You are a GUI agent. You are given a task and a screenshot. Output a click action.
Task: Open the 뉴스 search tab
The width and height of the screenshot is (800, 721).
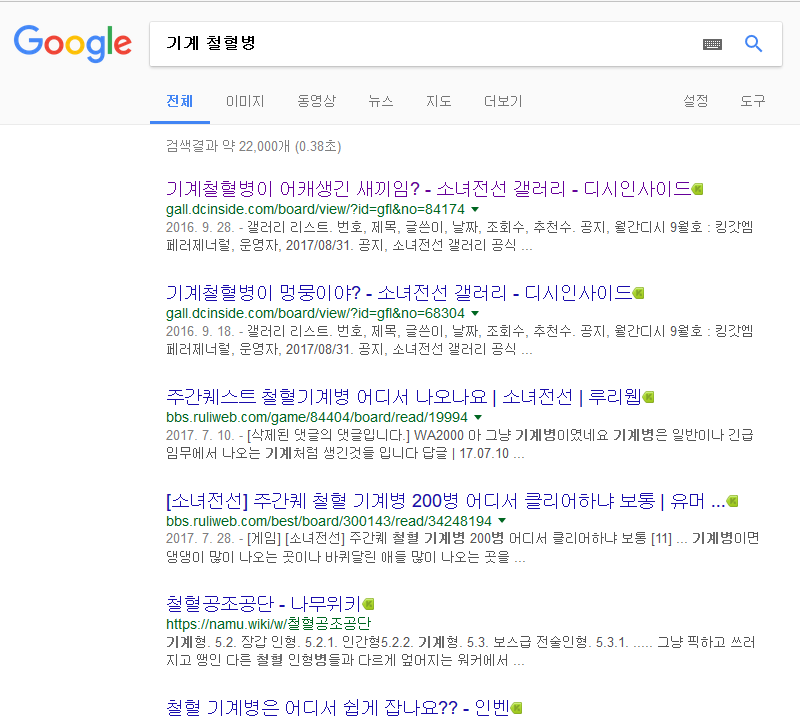coord(381,101)
